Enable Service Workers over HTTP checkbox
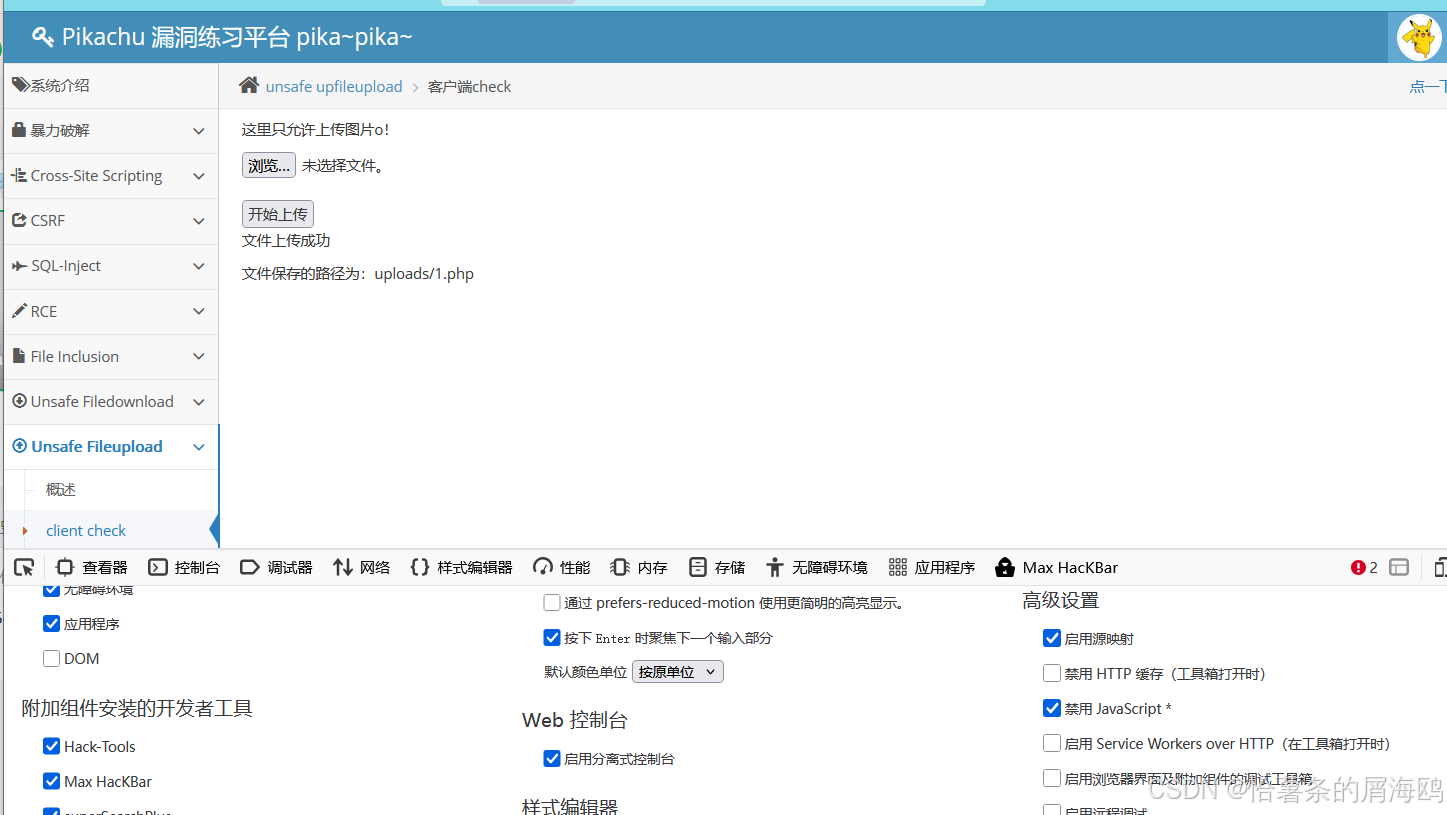The width and height of the screenshot is (1447, 815). (x=1052, y=743)
